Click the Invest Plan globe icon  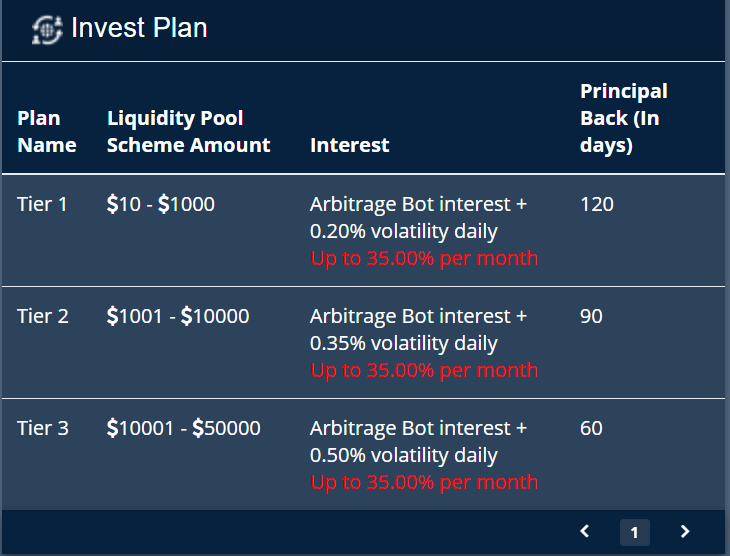pyautogui.click(x=47, y=29)
